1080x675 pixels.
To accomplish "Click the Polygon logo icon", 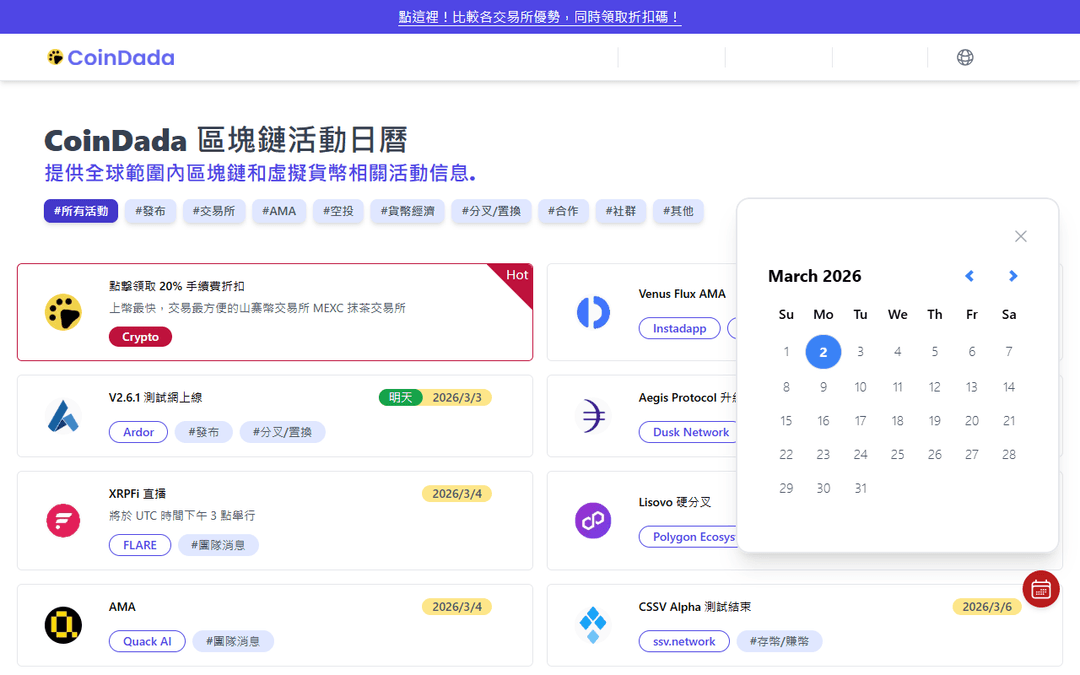I will 593,520.
